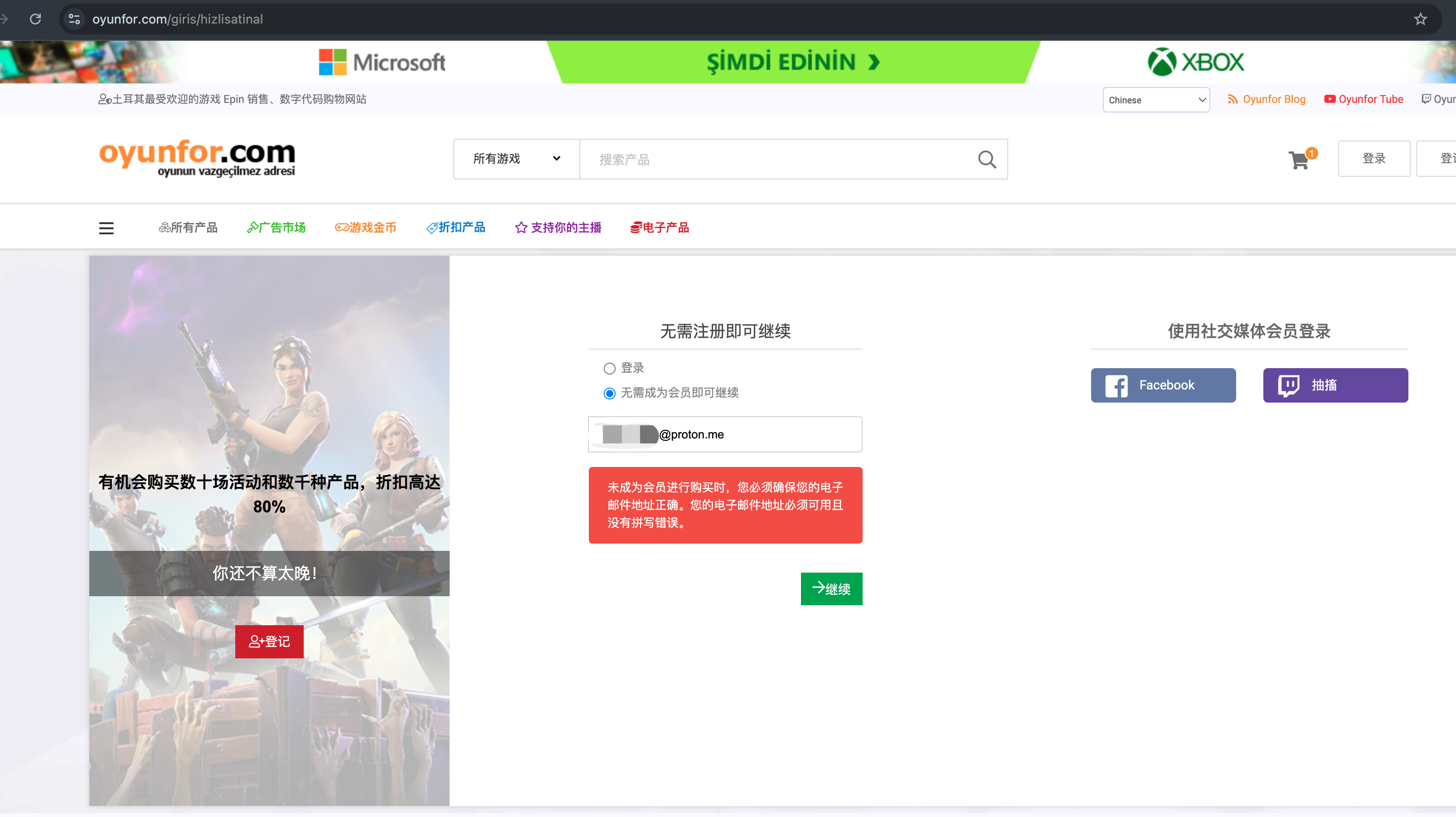
Task: Click the 使用社交媒体会员登录 heading
Action: tap(1249, 331)
